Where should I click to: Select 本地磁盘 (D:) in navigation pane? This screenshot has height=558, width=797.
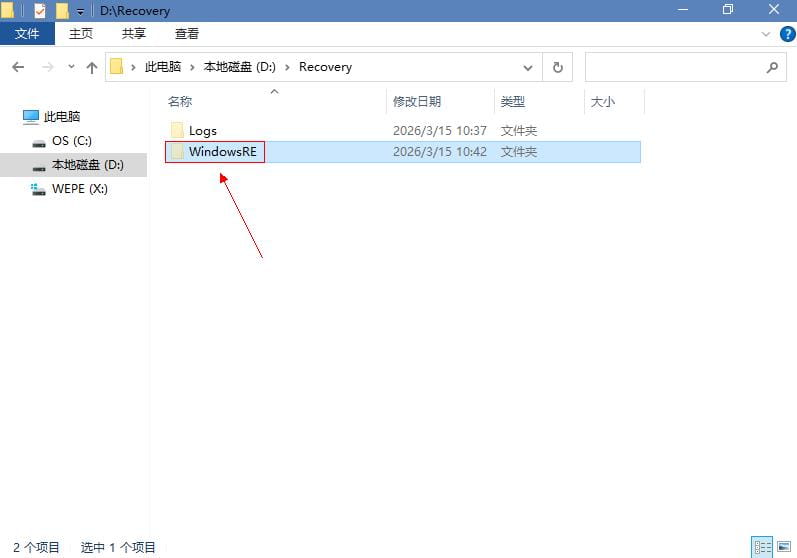click(88, 165)
